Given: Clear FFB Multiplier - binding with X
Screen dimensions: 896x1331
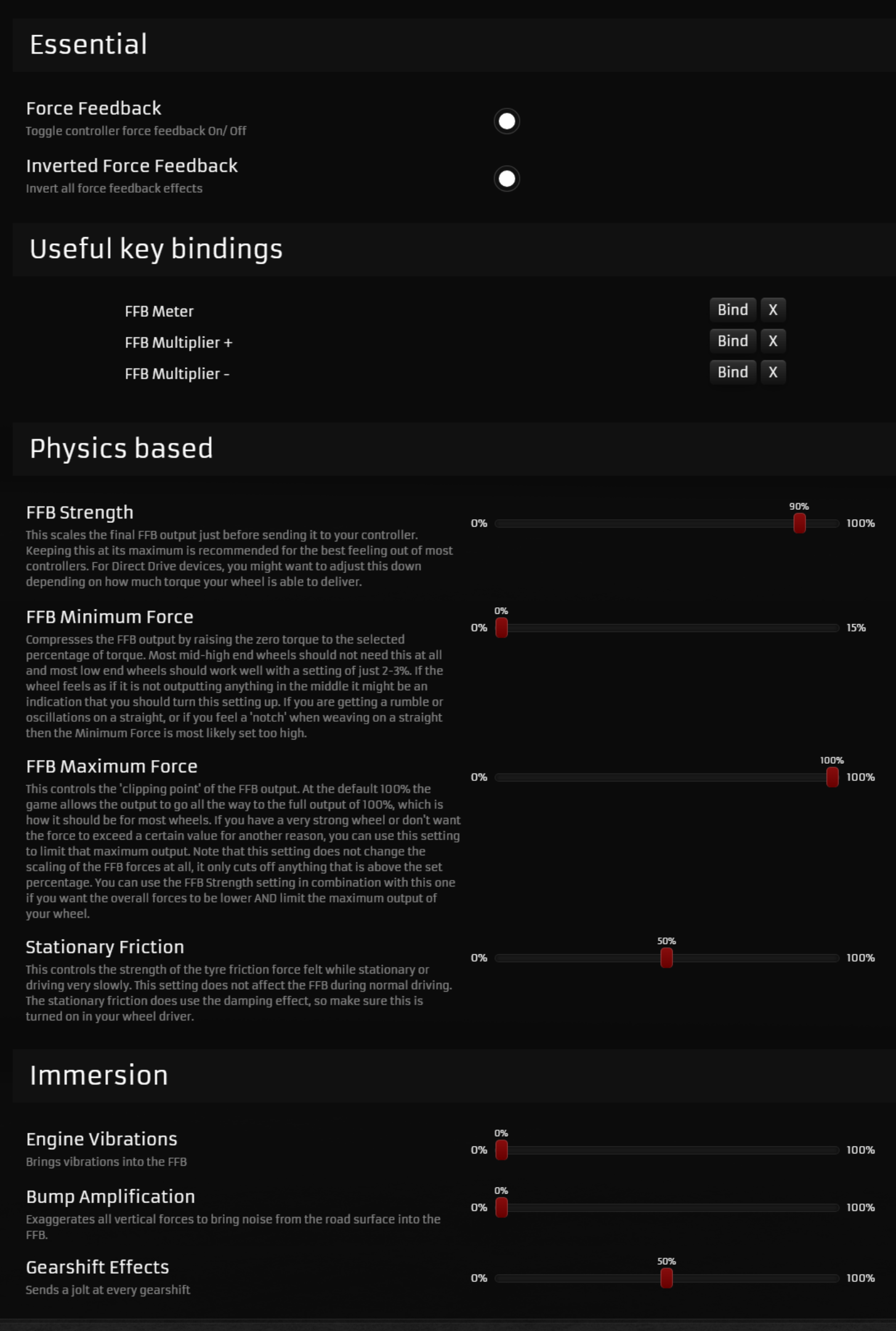Looking at the screenshot, I should tap(773, 372).
